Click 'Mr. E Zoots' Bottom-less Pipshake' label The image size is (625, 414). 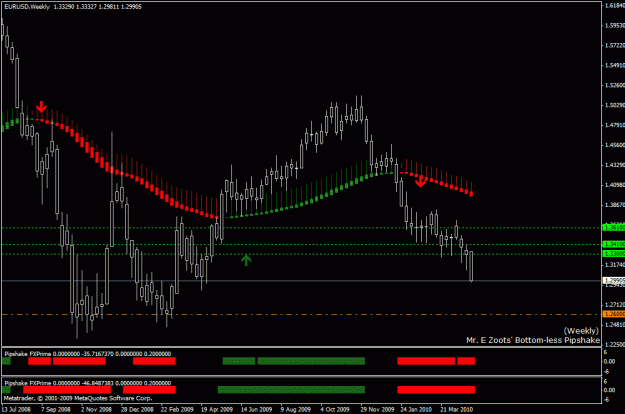(x=533, y=340)
